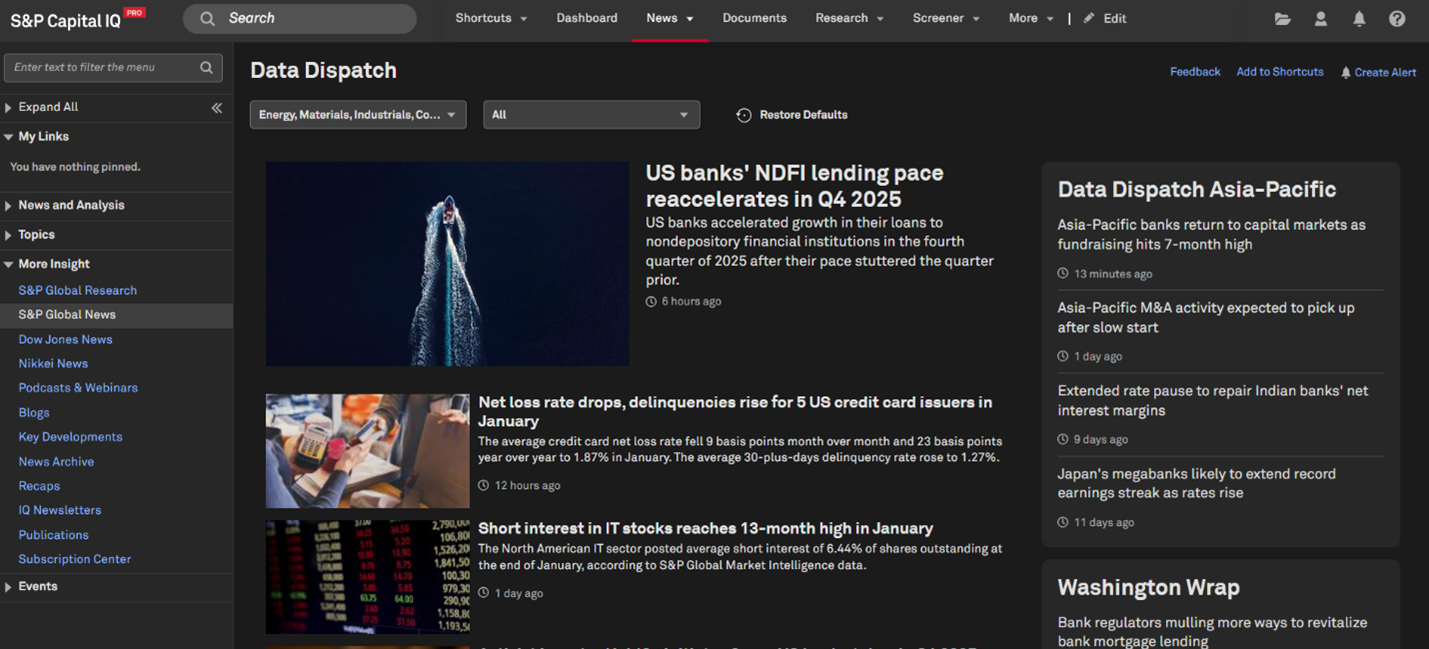Click the '13 minutes ago' timestamp
Screen dimensions: 1429x649
1113,274
